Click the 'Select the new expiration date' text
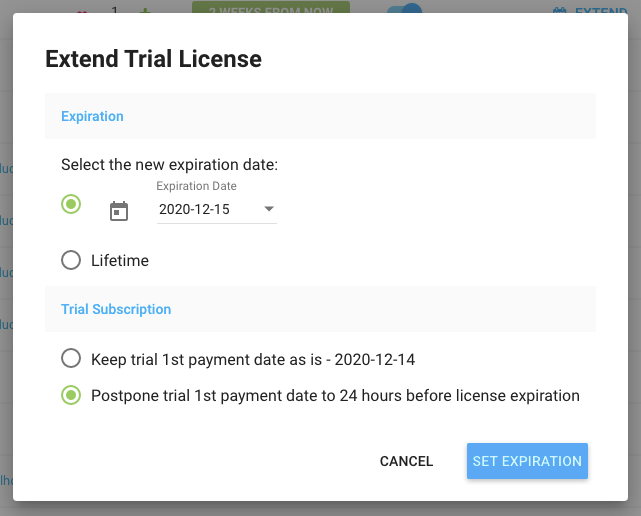The image size is (641, 516). pos(169,164)
